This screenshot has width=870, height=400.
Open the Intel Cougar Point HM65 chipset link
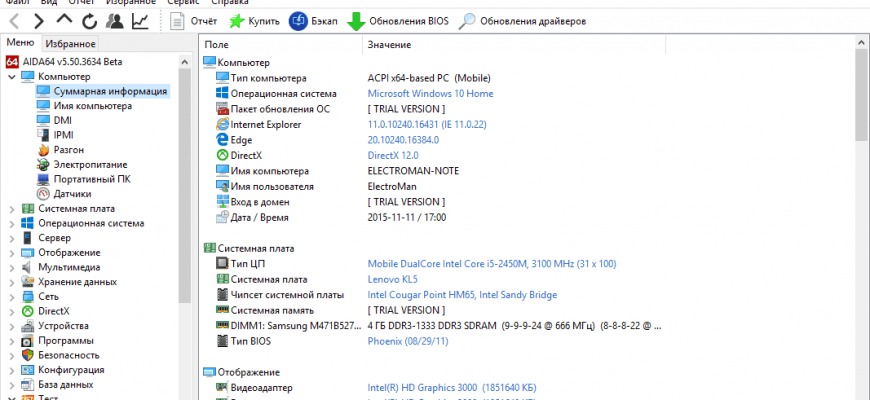(x=462, y=295)
